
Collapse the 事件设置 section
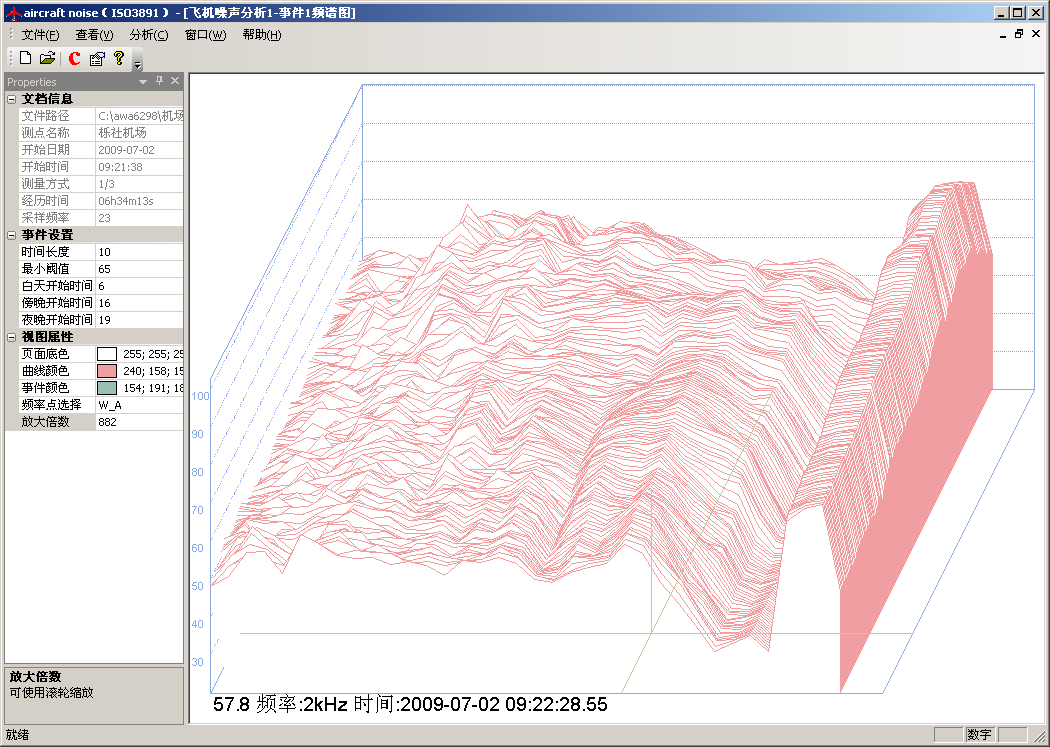(12, 235)
